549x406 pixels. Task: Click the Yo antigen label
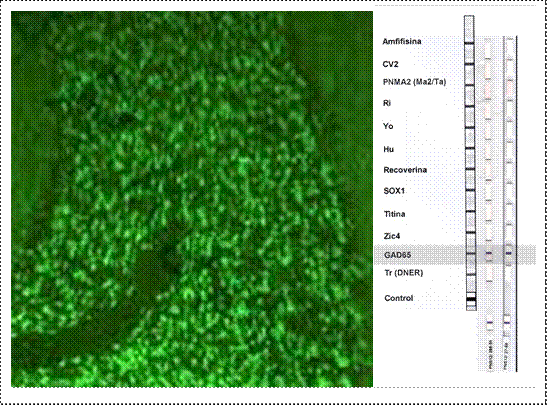(388, 126)
